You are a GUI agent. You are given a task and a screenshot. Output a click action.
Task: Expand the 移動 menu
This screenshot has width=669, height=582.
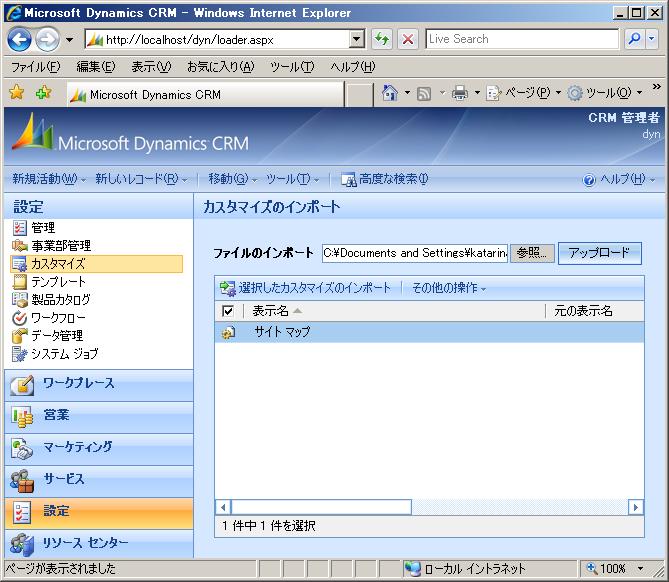233,179
